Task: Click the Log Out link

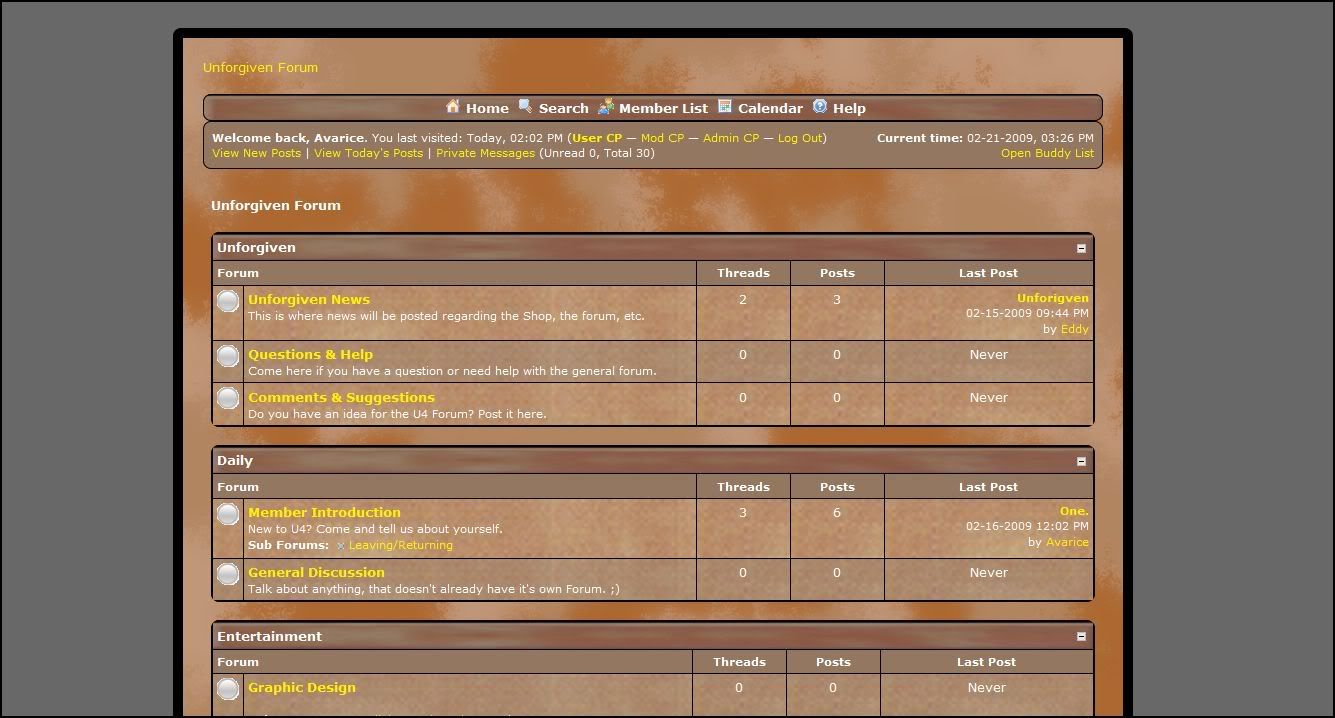Action: pyautogui.click(x=800, y=138)
